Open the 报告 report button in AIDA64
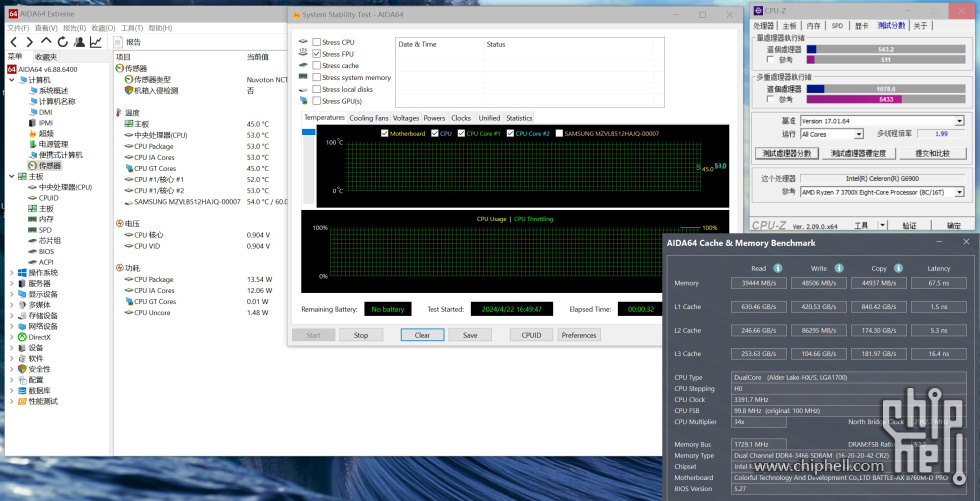Viewport: 980px width, 501px height. (x=128, y=42)
